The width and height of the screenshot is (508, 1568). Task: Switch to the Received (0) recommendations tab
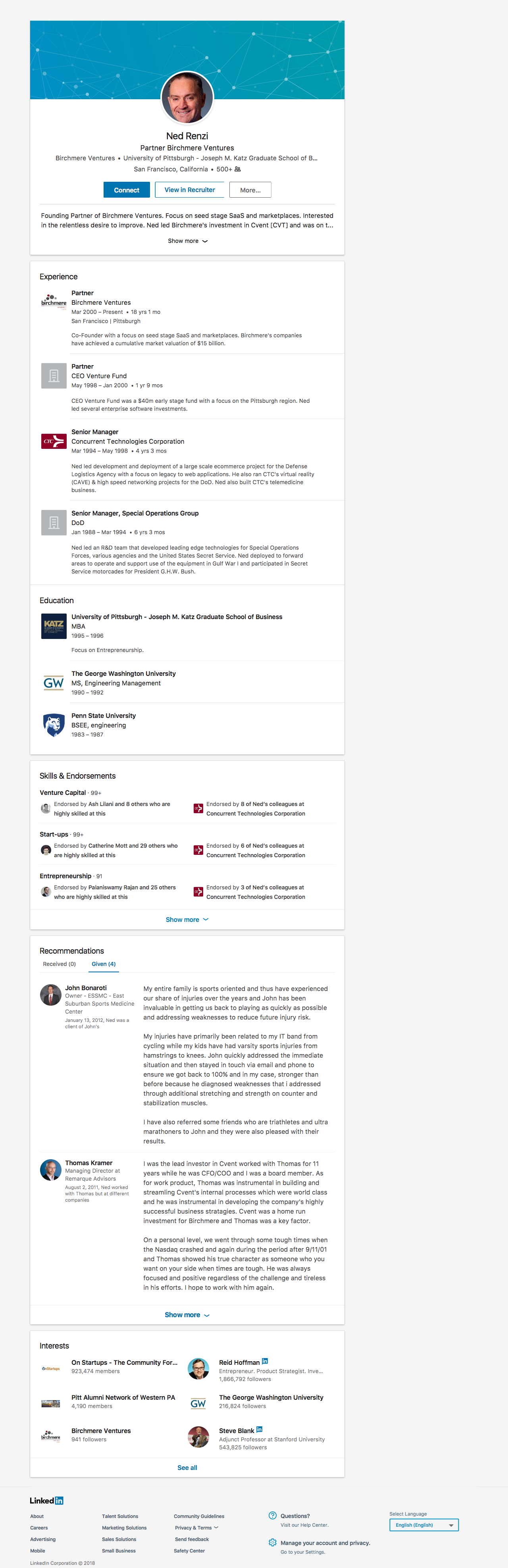(60, 964)
